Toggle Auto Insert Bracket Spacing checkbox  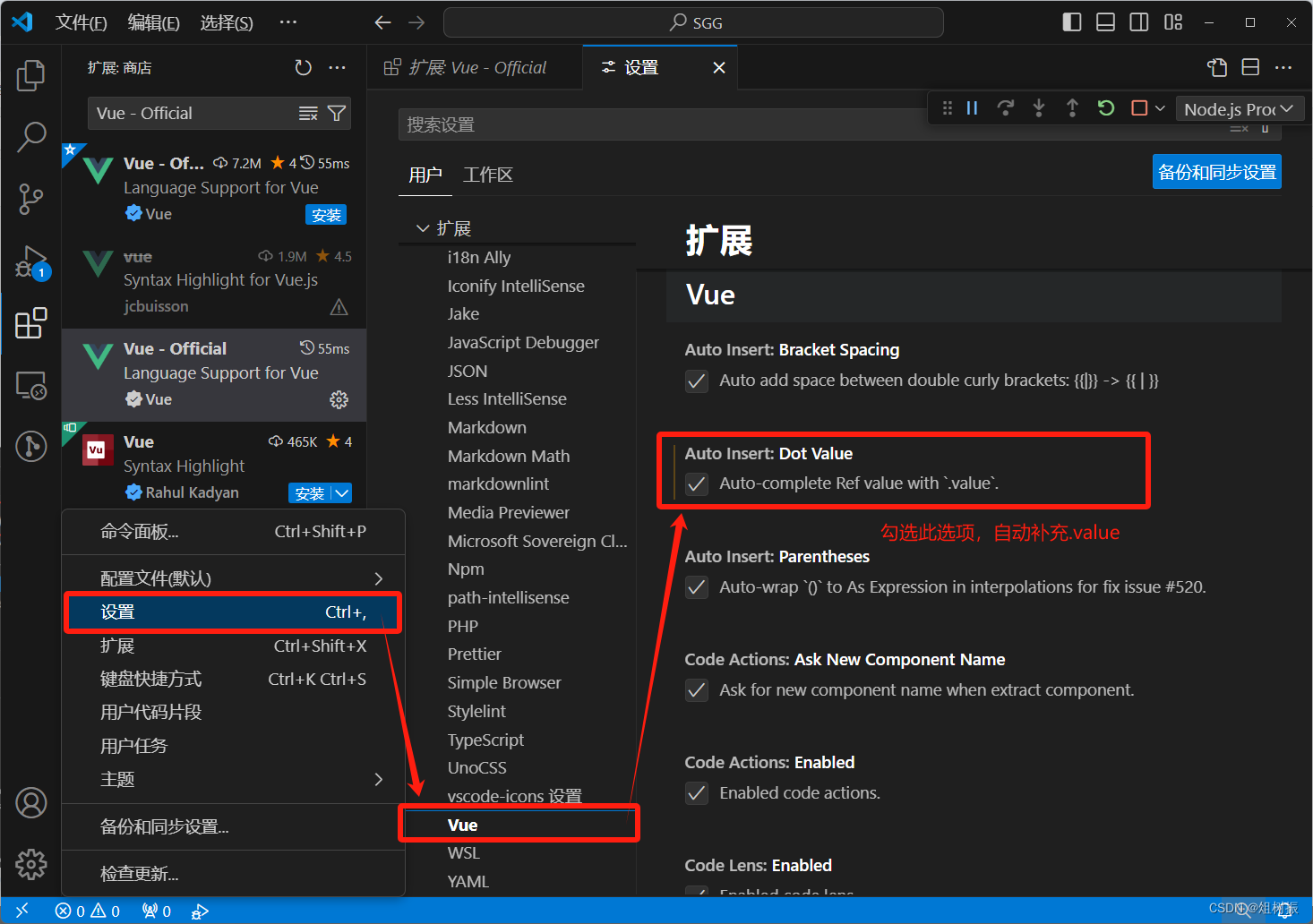[x=697, y=381]
